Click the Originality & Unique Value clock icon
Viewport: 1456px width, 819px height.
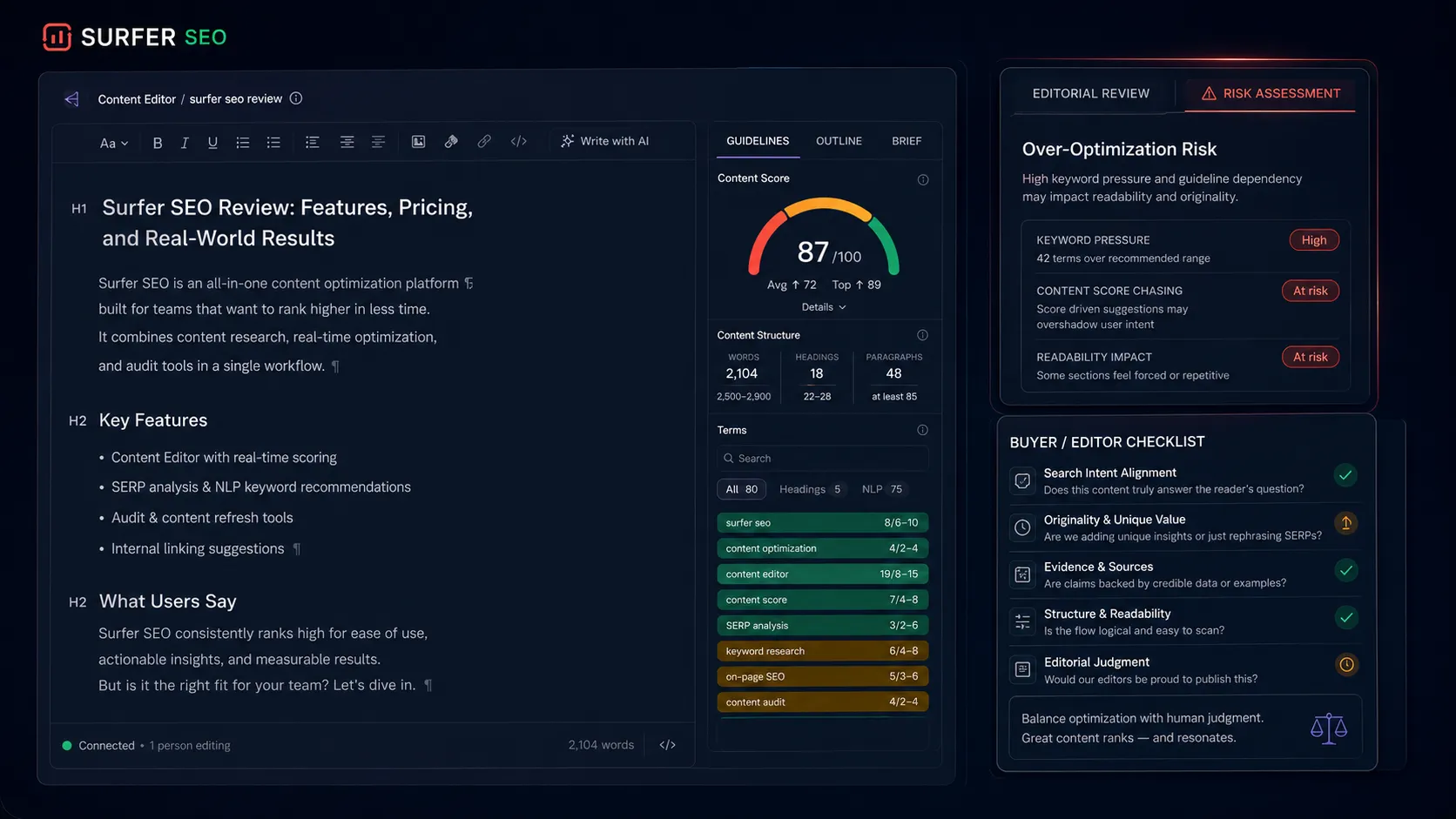tap(1022, 527)
